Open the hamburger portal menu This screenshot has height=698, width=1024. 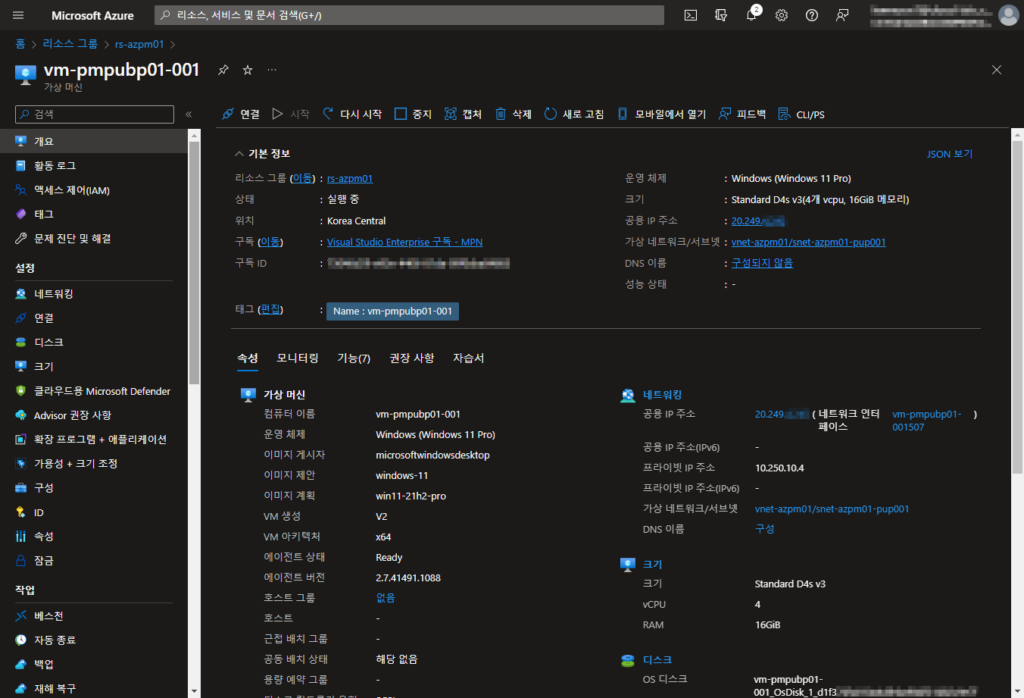[18, 15]
